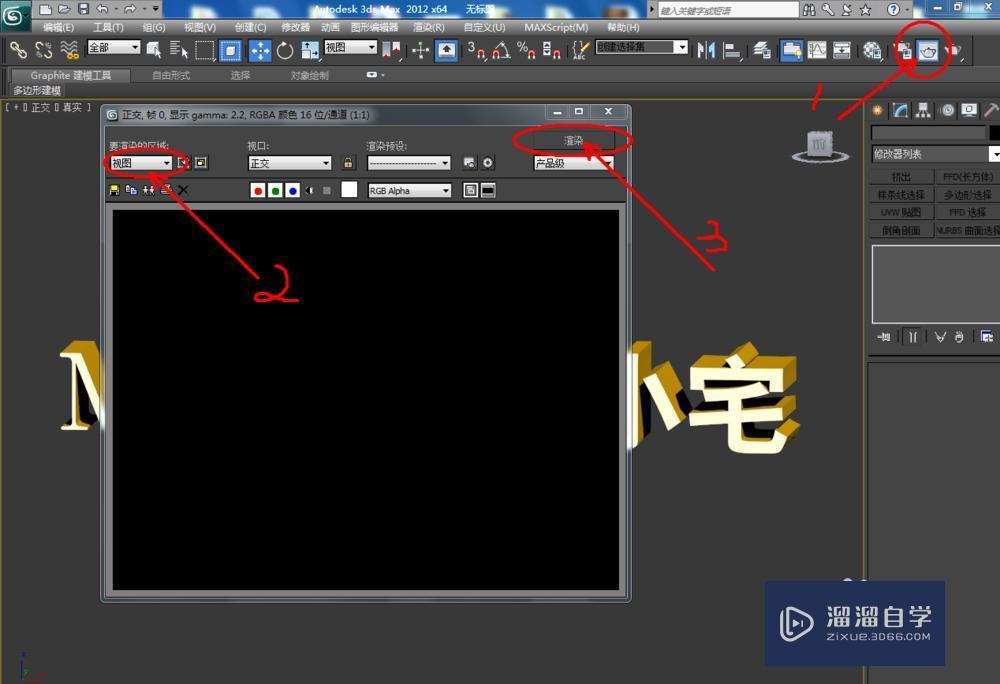Click the Select by Name toolbar icon
1000x684 pixels.
[x=178, y=49]
